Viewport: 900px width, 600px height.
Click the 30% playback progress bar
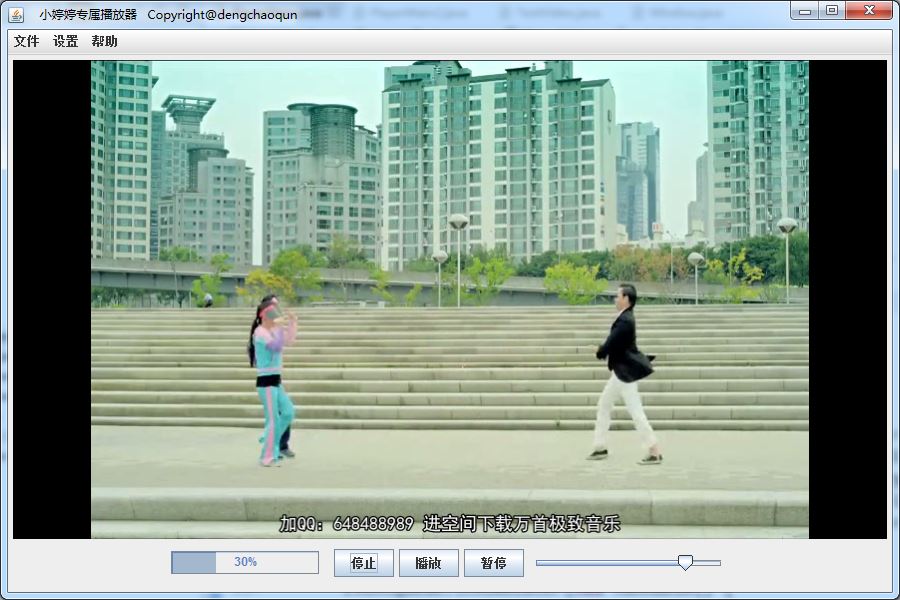[245, 562]
